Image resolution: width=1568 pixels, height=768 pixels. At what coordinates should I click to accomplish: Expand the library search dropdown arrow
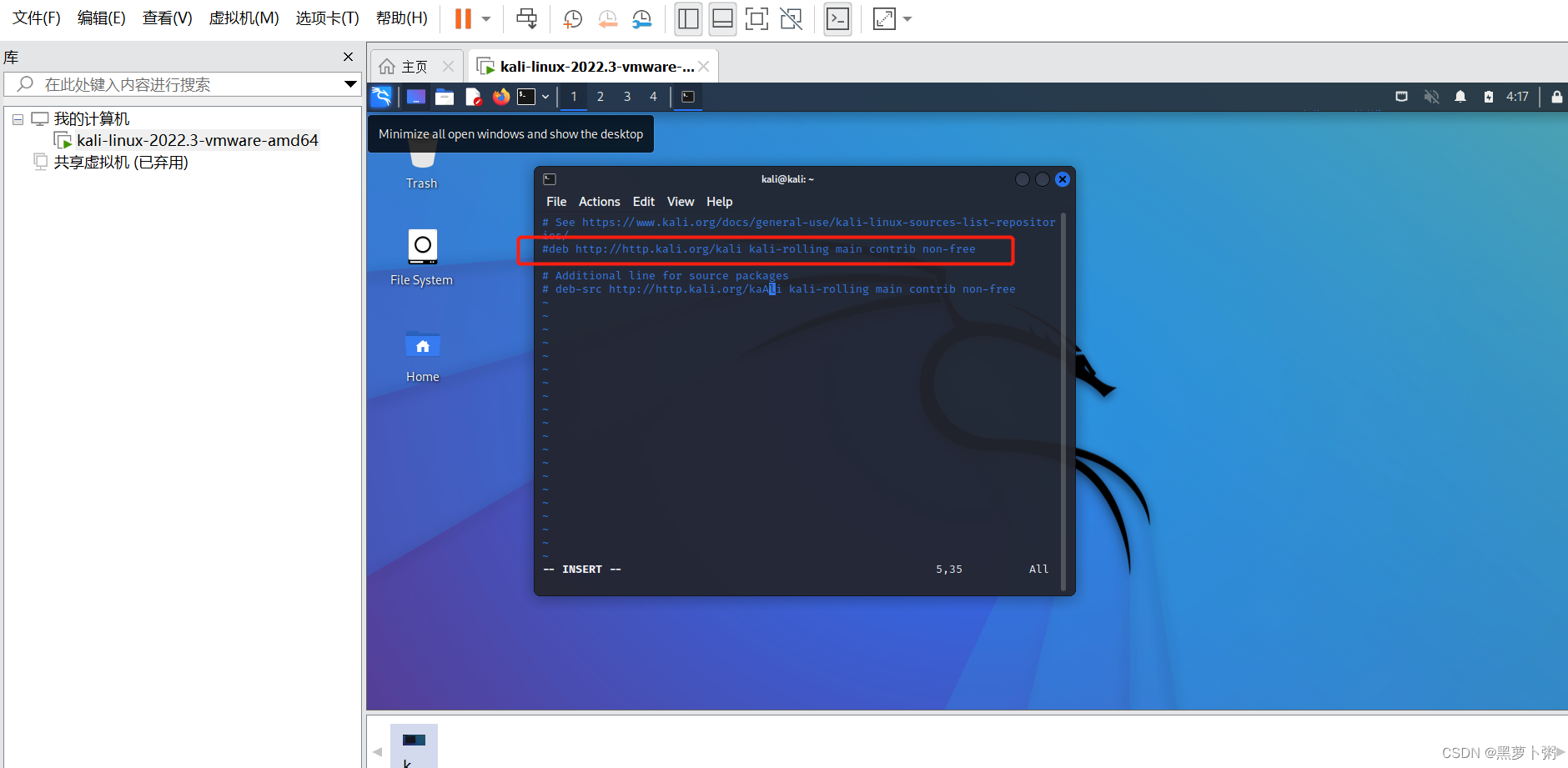[x=351, y=84]
